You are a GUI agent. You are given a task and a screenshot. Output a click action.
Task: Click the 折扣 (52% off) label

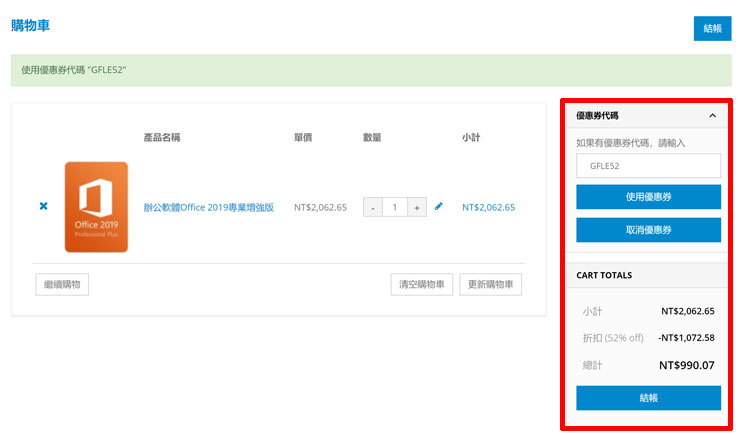613,338
